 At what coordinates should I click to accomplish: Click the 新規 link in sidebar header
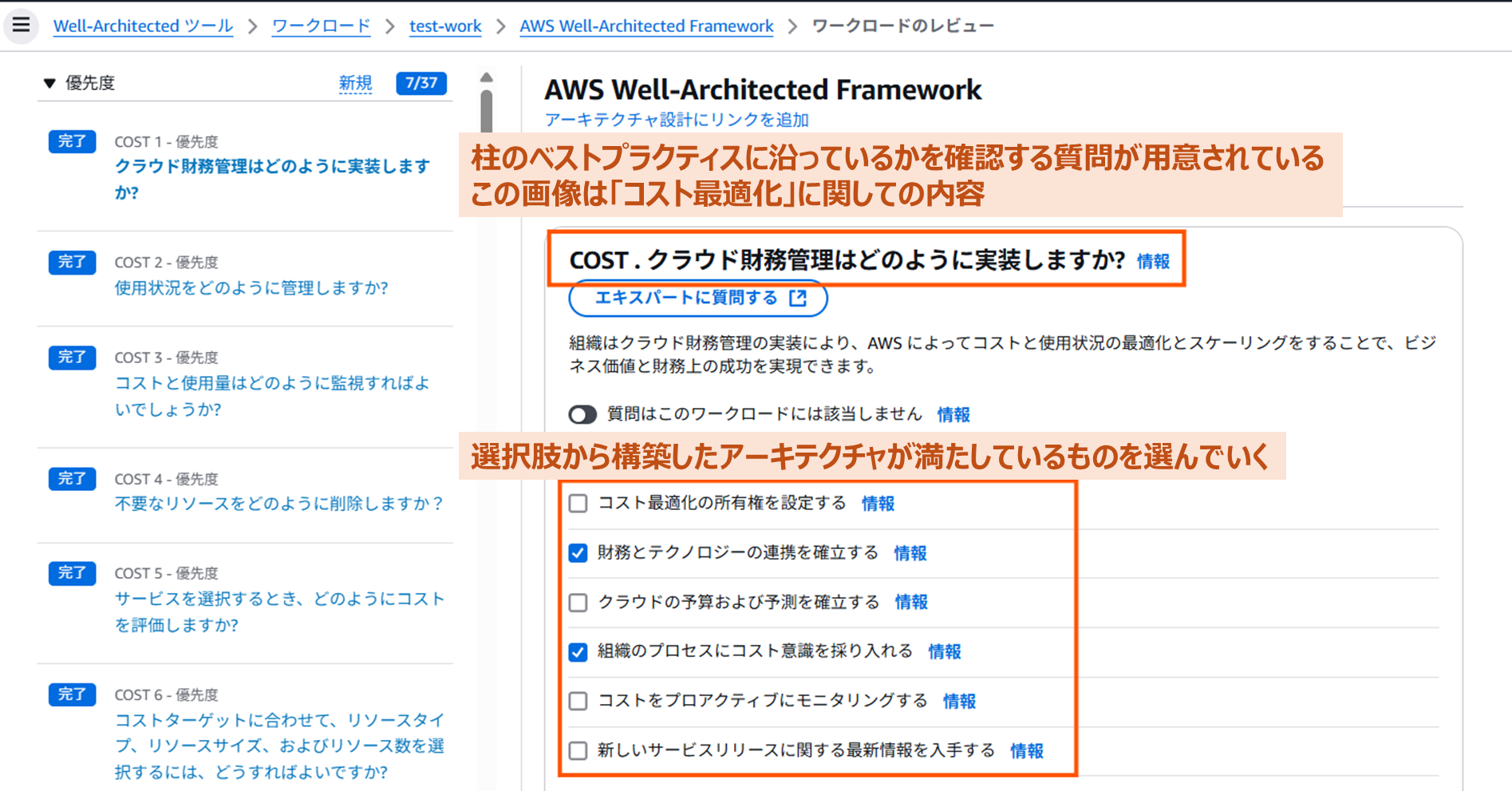(355, 83)
